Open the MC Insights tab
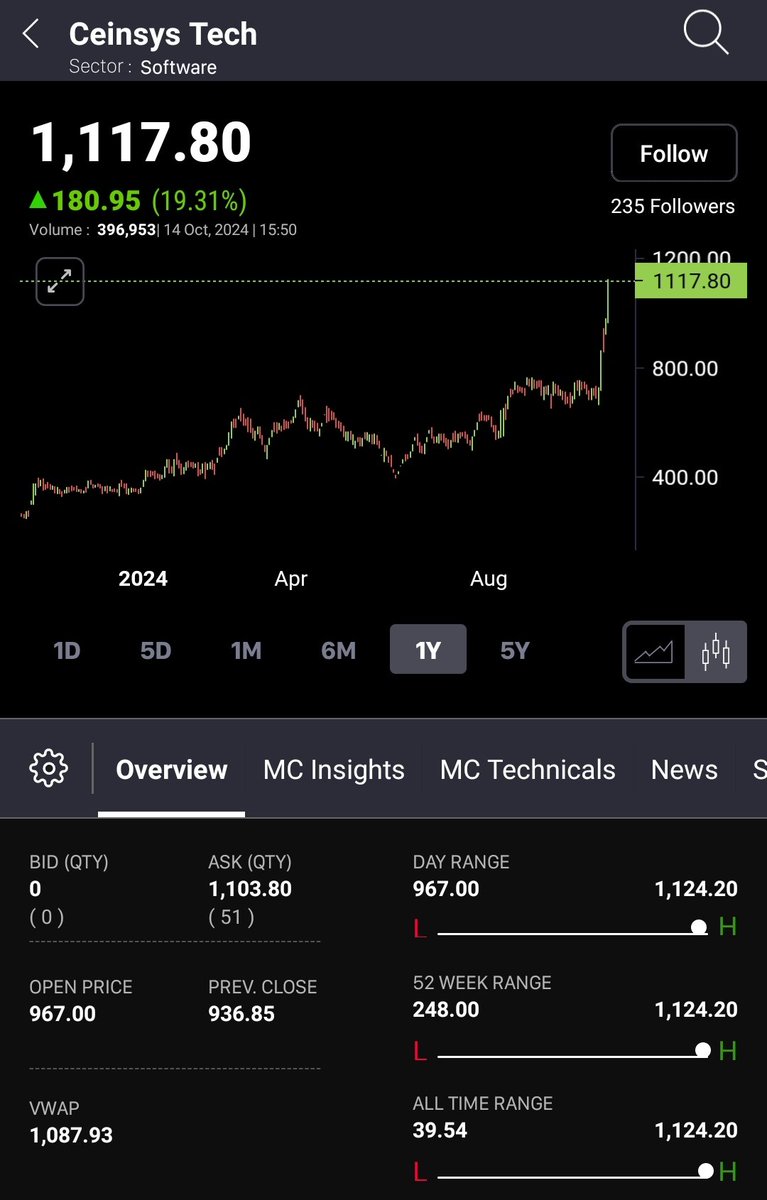 [334, 770]
